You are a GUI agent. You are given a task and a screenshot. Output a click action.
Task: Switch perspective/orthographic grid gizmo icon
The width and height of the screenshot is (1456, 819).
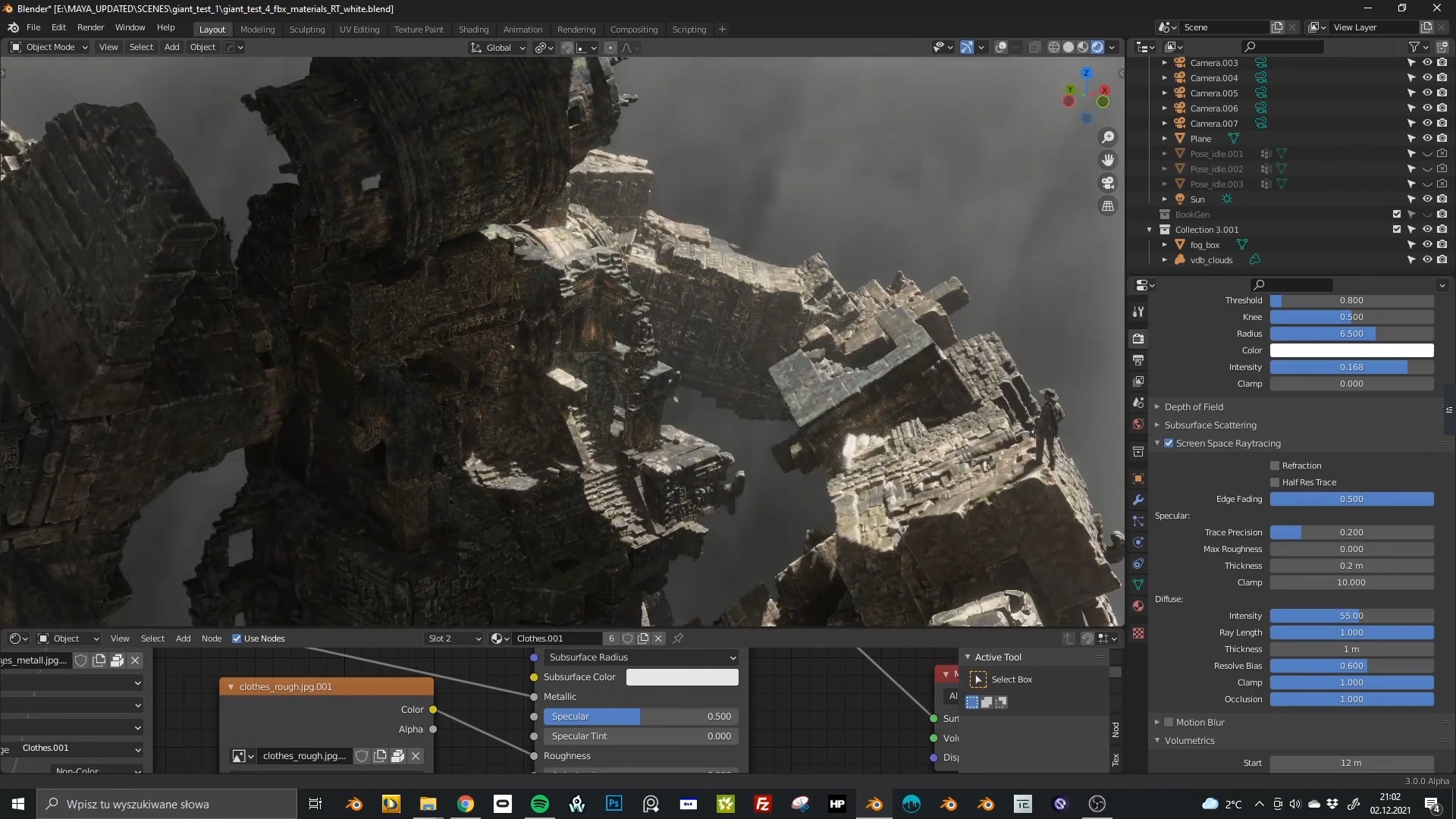[x=1108, y=206]
